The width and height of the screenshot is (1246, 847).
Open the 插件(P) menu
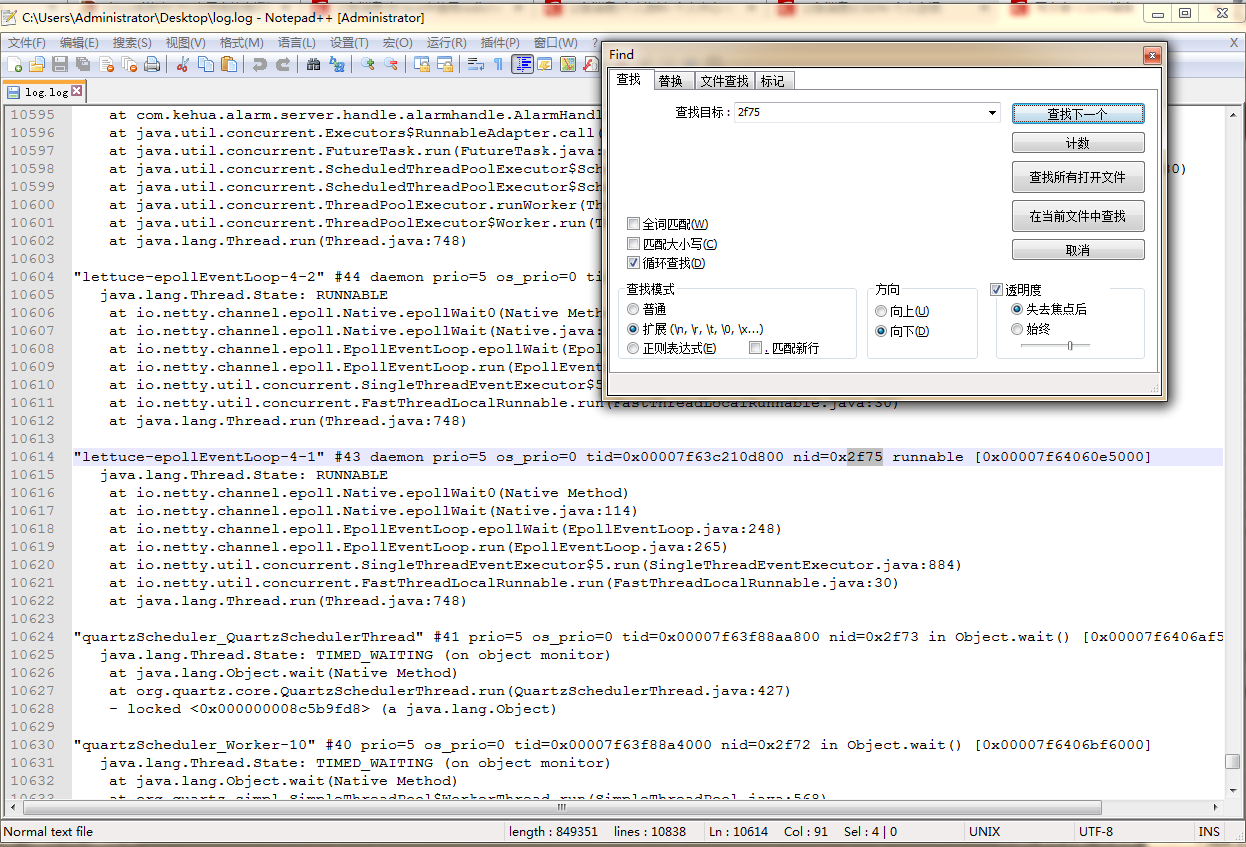click(x=499, y=43)
